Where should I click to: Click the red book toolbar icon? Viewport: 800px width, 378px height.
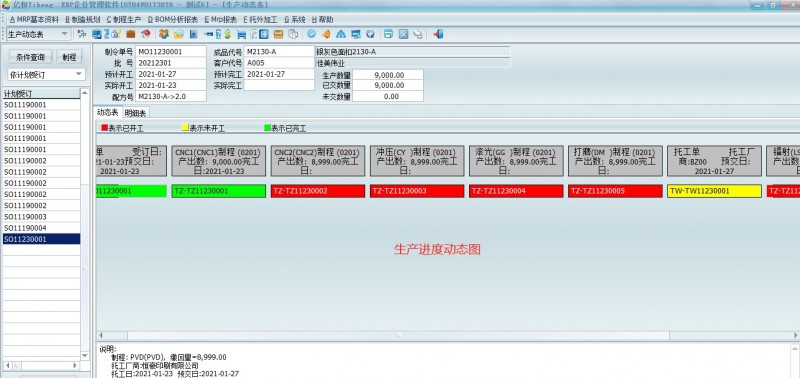[146, 34]
